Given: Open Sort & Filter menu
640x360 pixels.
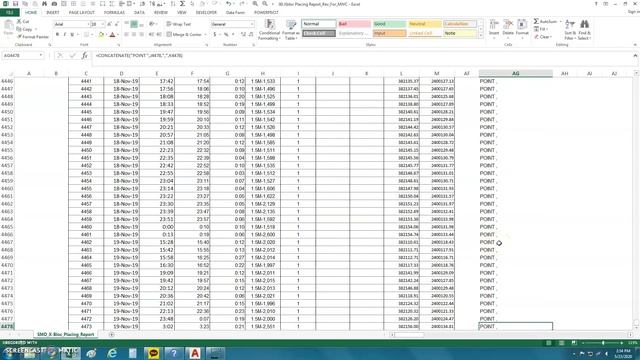Looking at the screenshot, I should 570,29.
